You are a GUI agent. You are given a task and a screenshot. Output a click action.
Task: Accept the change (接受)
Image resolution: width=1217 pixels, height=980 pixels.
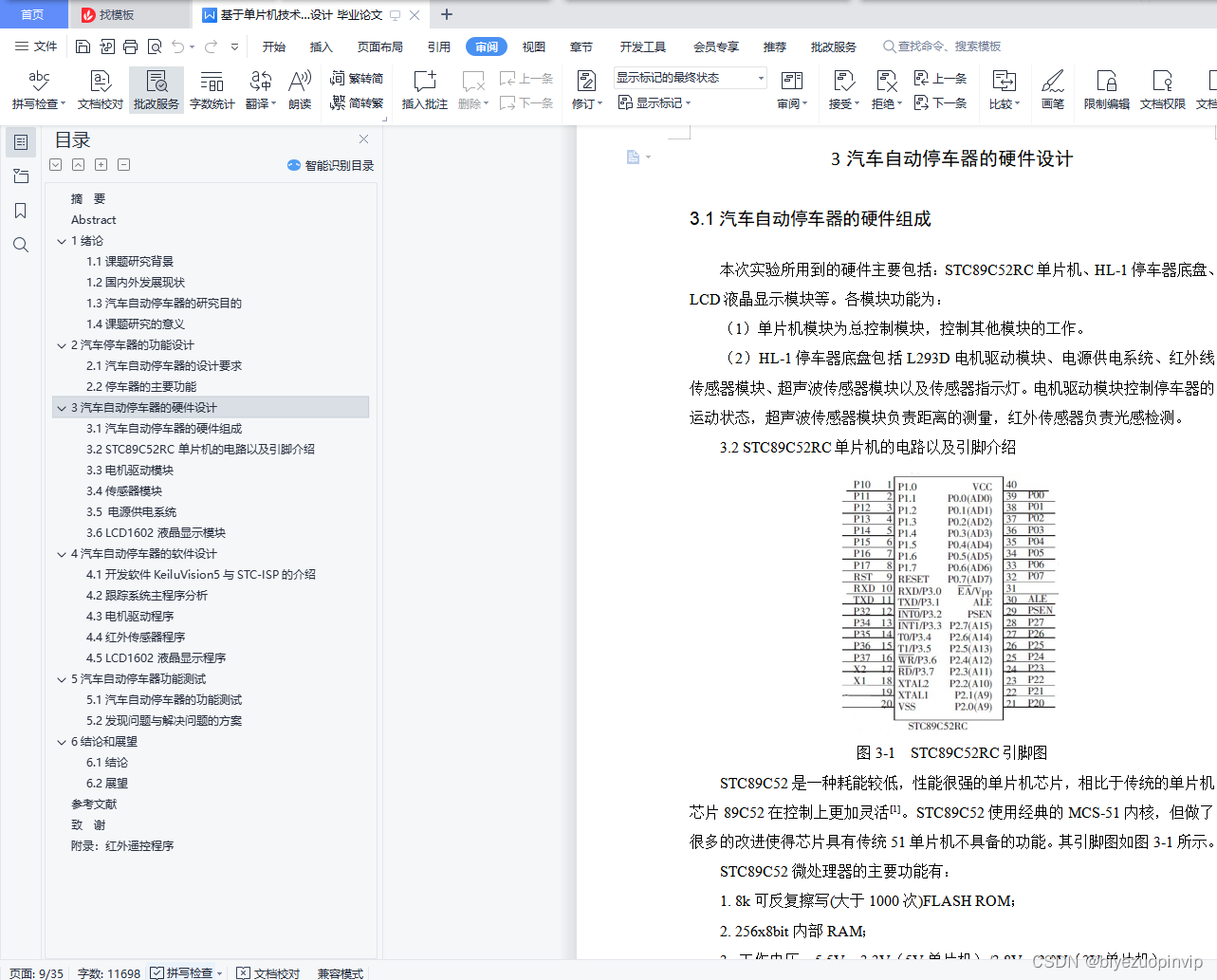click(844, 90)
